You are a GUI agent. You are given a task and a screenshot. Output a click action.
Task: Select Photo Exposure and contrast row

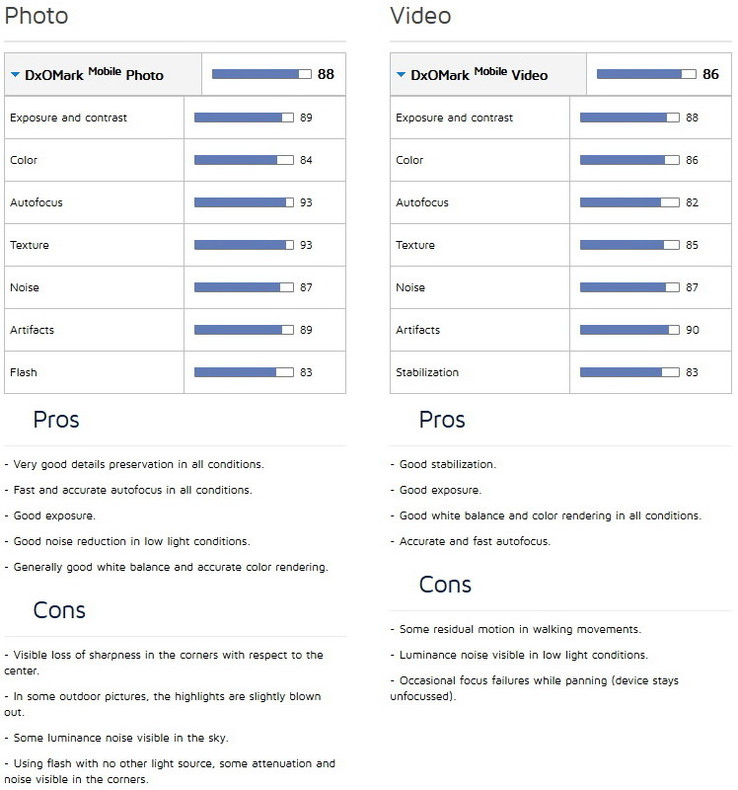click(x=68, y=118)
